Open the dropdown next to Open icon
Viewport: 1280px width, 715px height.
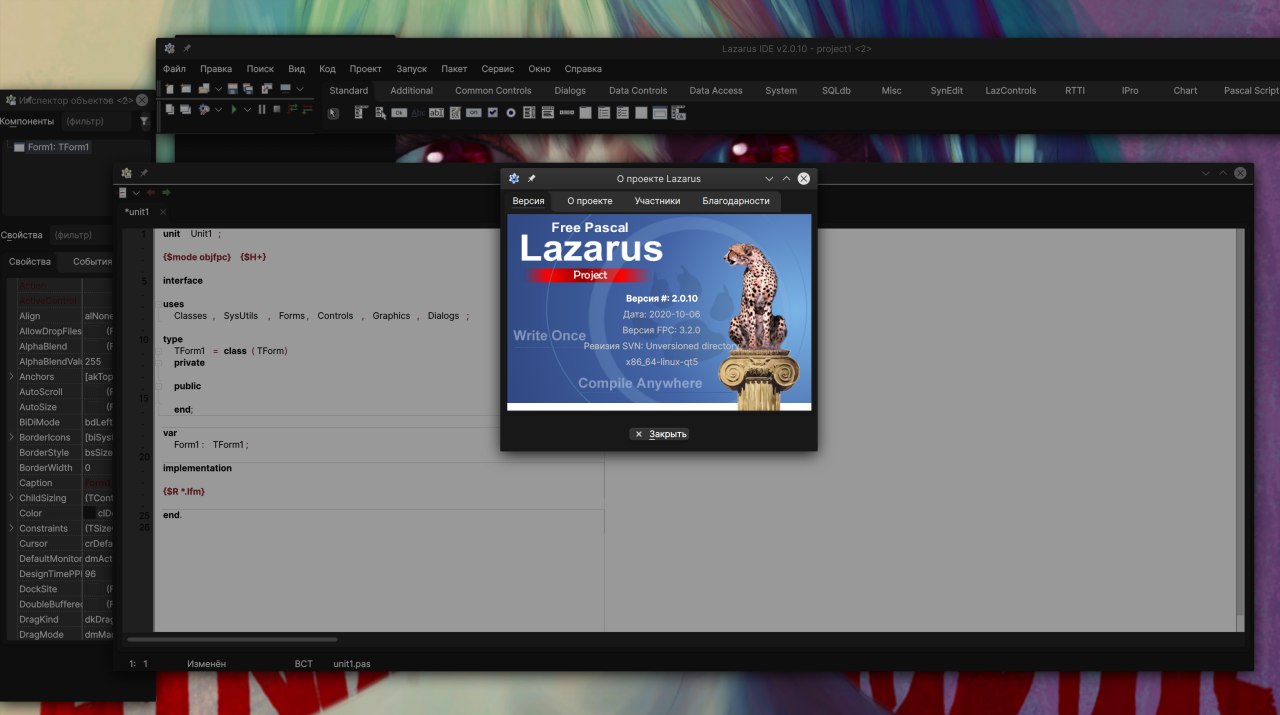[219, 89]
